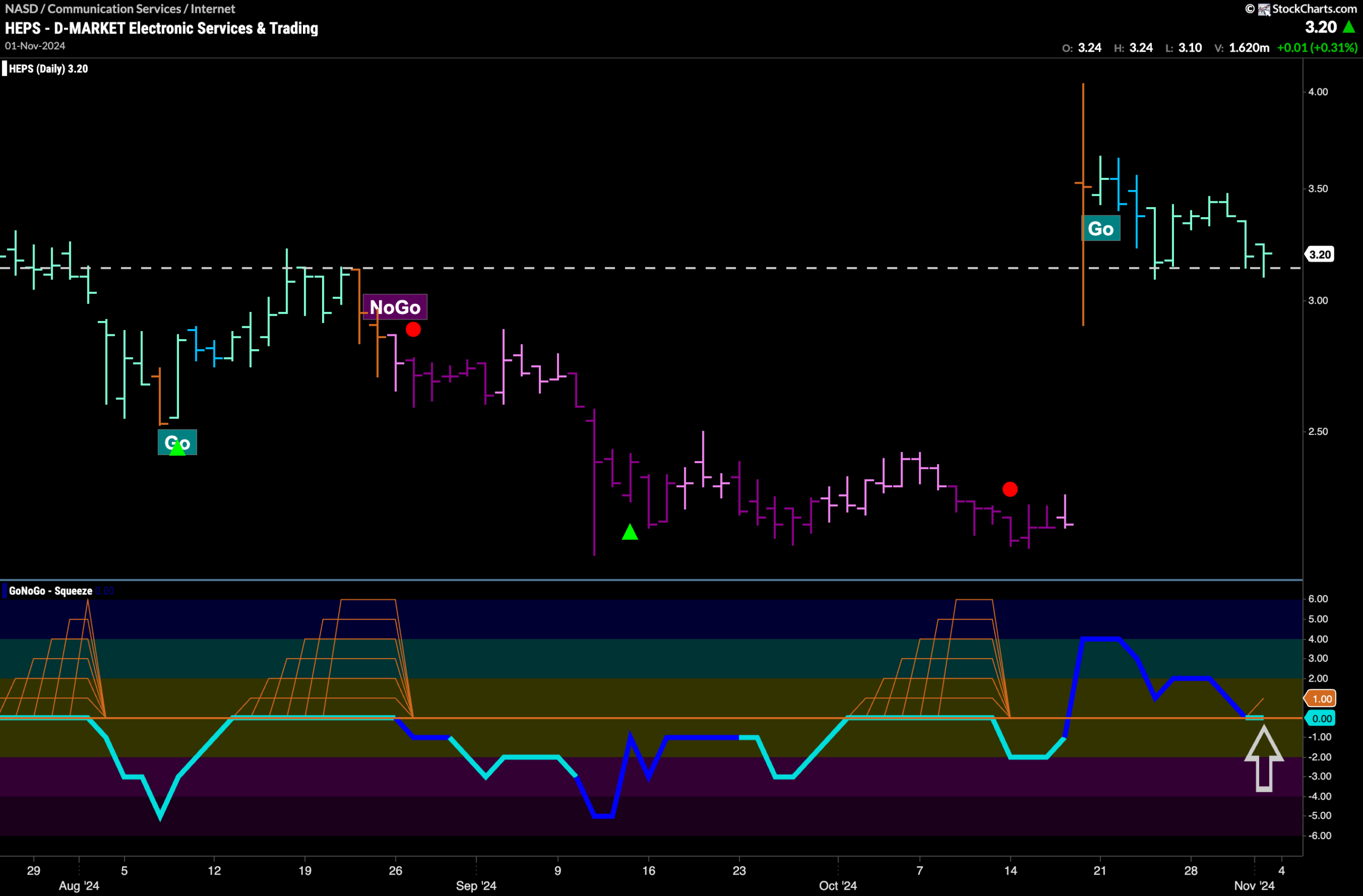Click the Oct '24 date axis label
Image resolution: width=1363 pixels, height=896 pixels.
click(837, 886)
